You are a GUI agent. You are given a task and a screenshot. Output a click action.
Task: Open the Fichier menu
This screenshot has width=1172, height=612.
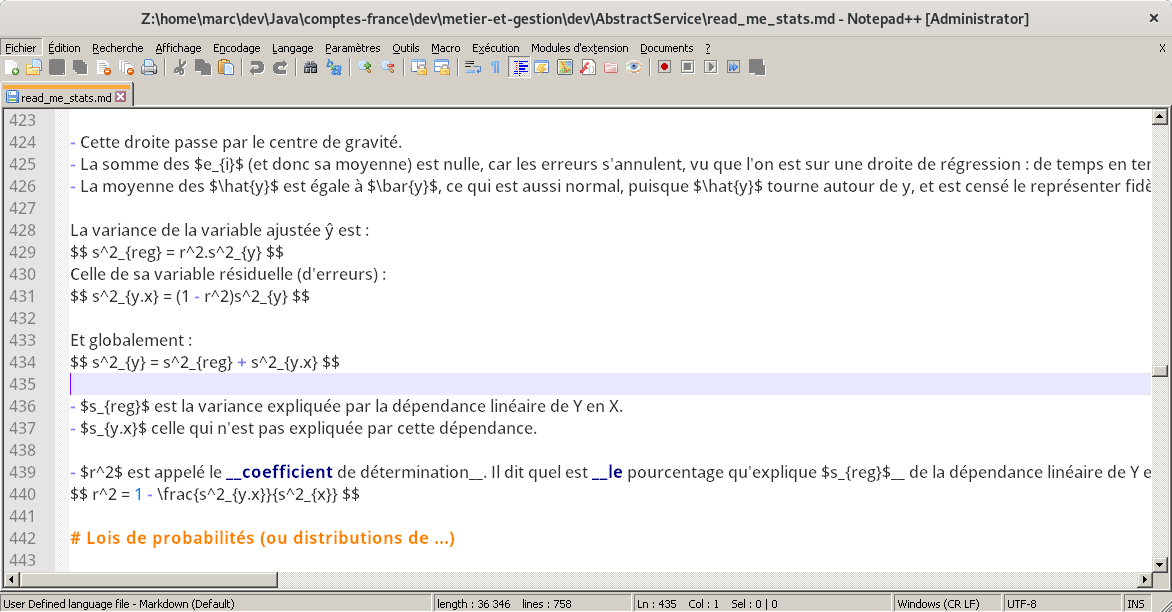[x=20, y=48]
